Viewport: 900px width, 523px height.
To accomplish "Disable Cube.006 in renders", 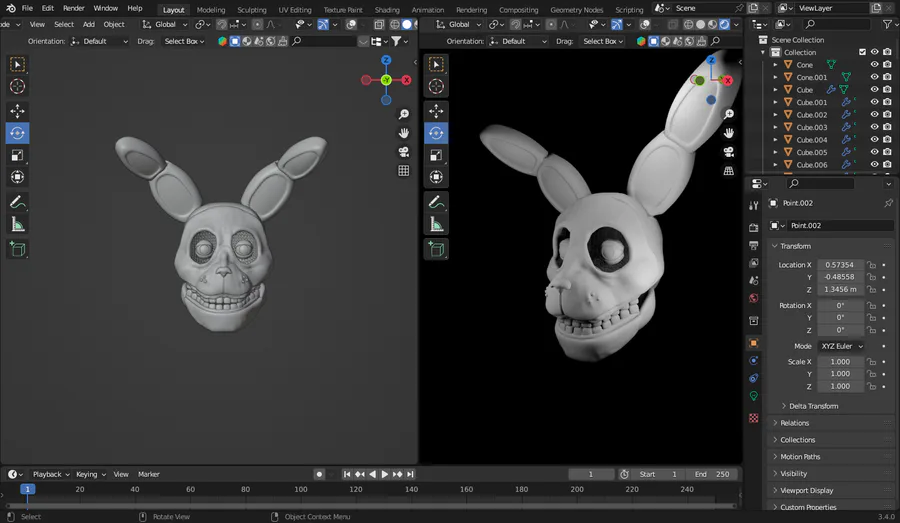I will [x=887, y=164].
